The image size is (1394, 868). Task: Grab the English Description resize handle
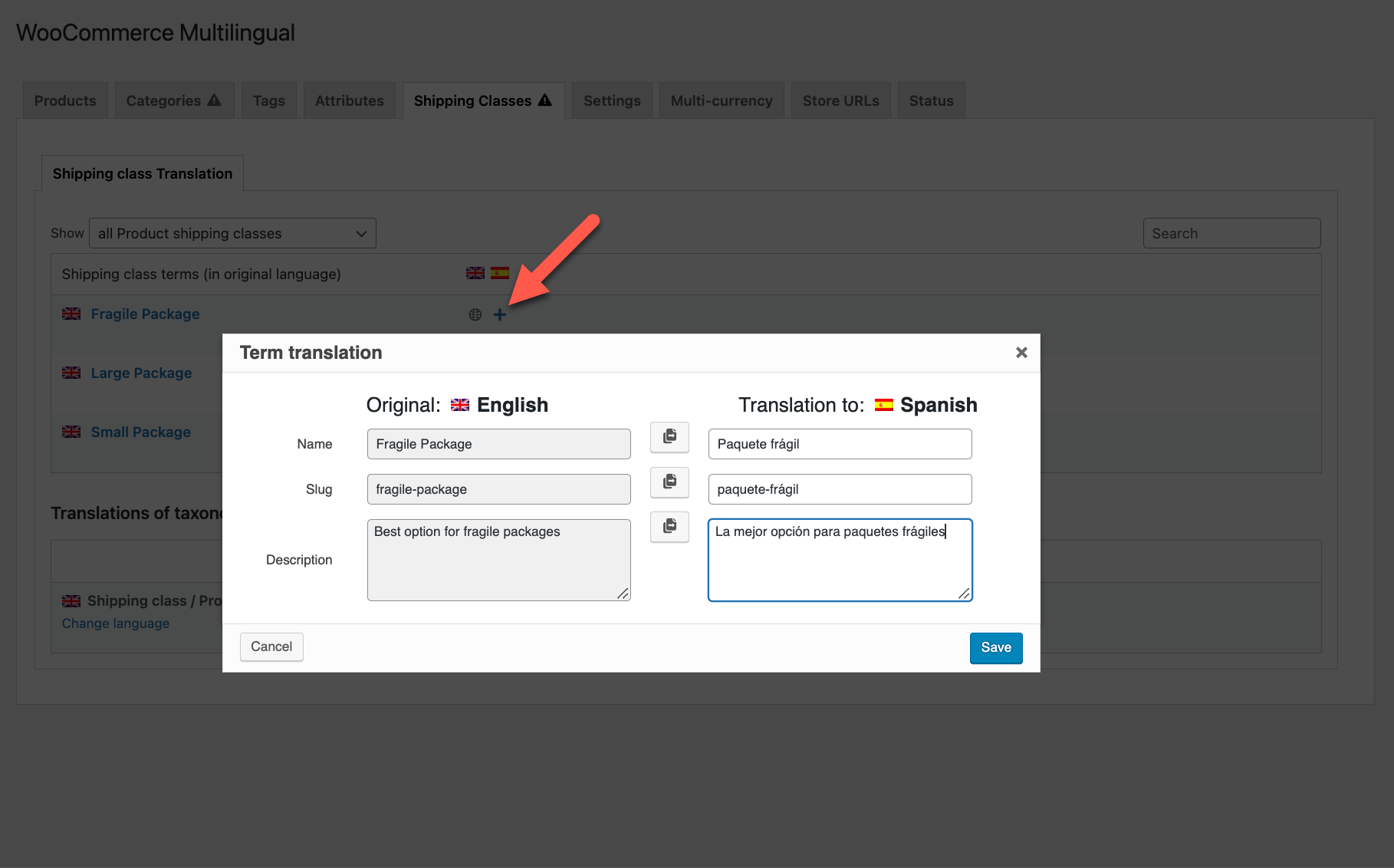pyautogui.click(x=623, y=593)
